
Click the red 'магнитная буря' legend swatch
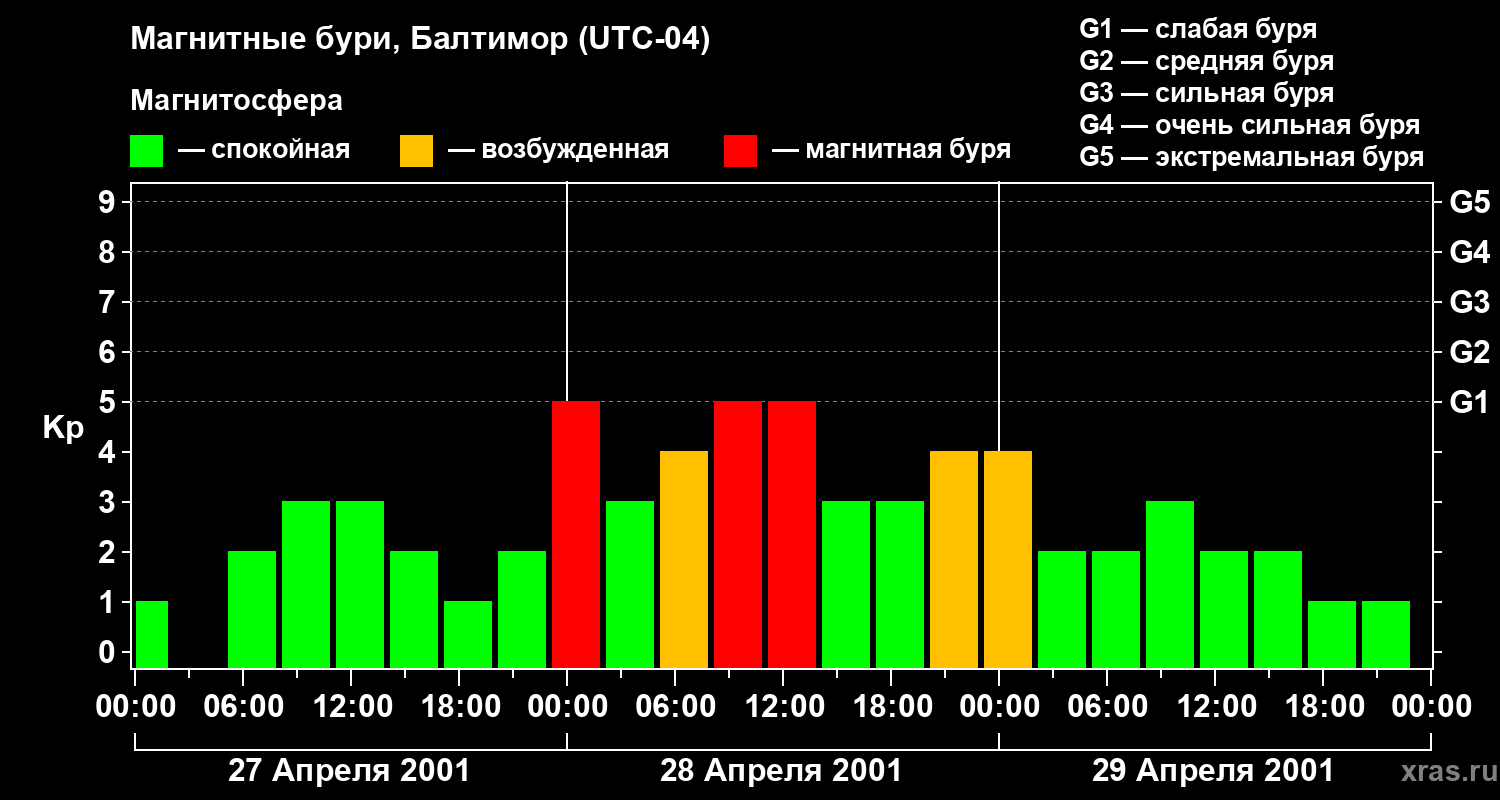(x=740, y=151)
